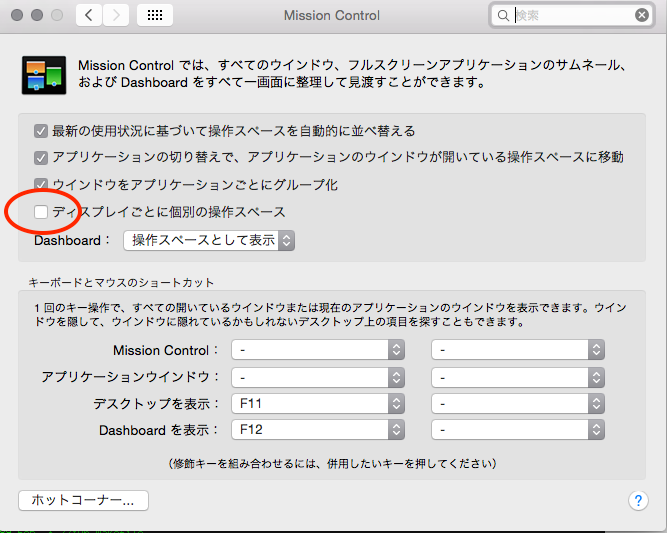
Task: Focus the 検索 search field
Action: pyautogui.click(x=572, y=15)
